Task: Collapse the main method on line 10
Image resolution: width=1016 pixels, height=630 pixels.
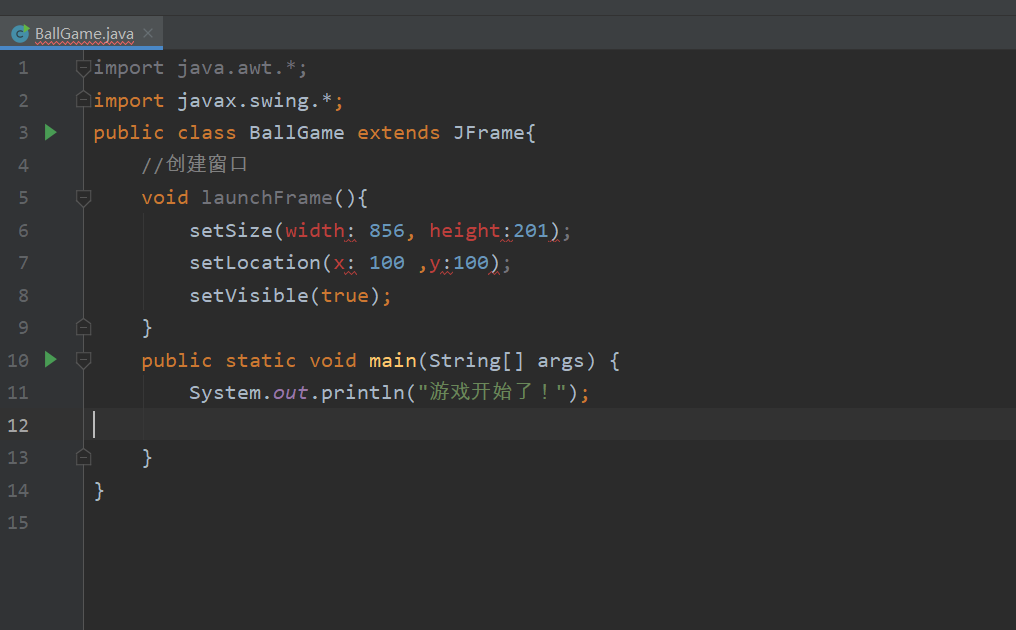Action: [83, 360]
